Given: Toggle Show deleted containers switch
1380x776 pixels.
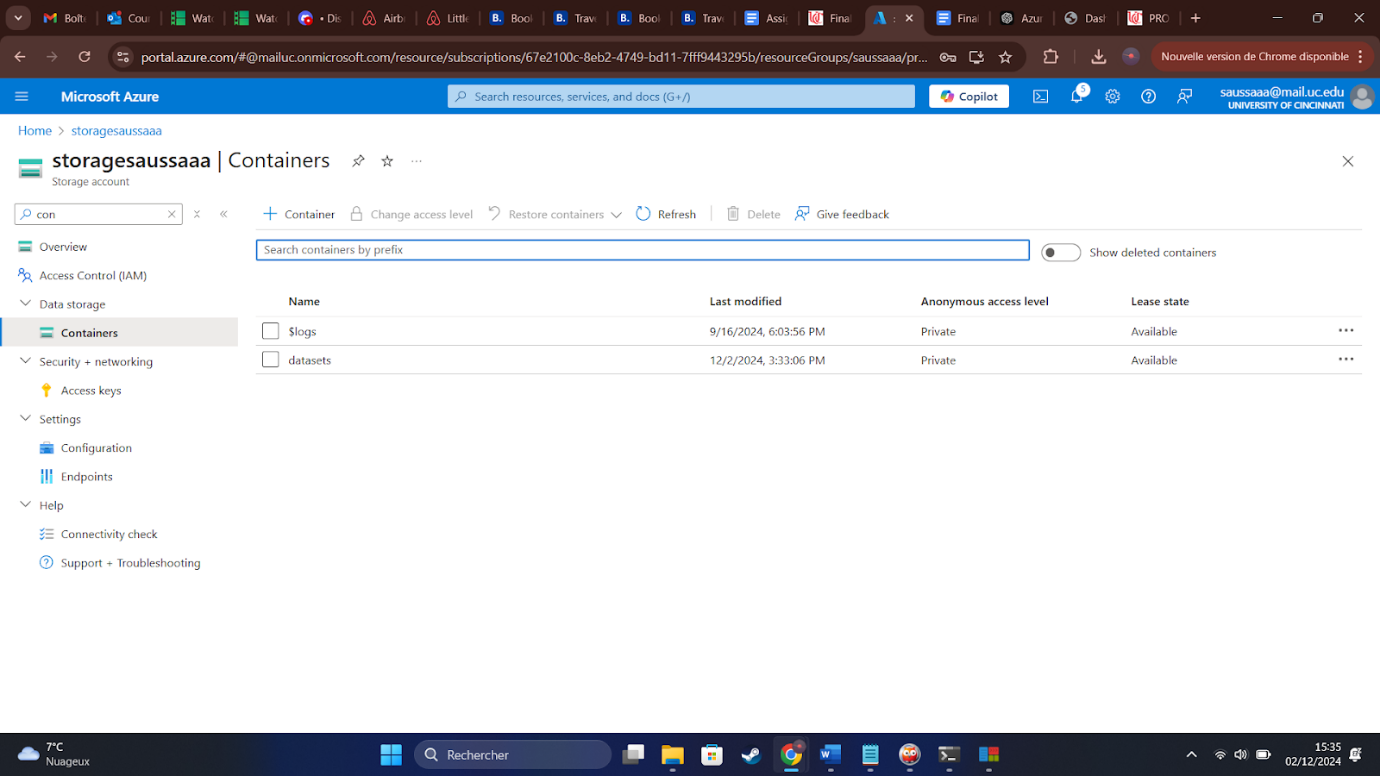Looking at the screenshot, I should pyautogui.click(x=1061, y=253).
